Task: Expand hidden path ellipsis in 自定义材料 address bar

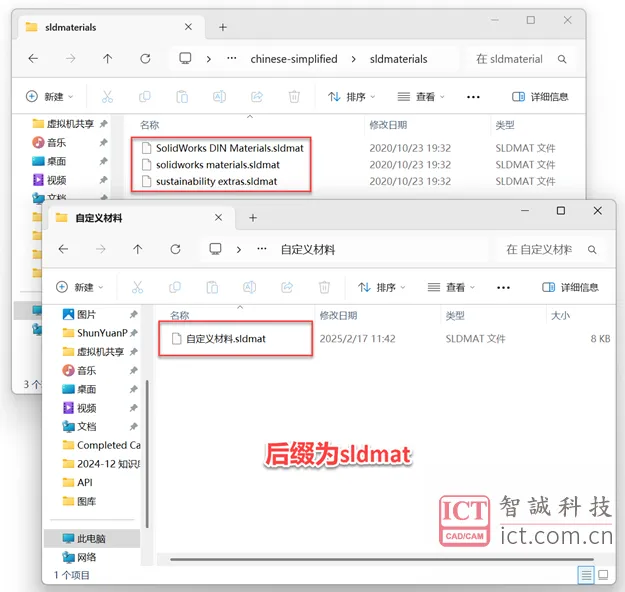Action: pyautogui.click(x=261, y=249)
